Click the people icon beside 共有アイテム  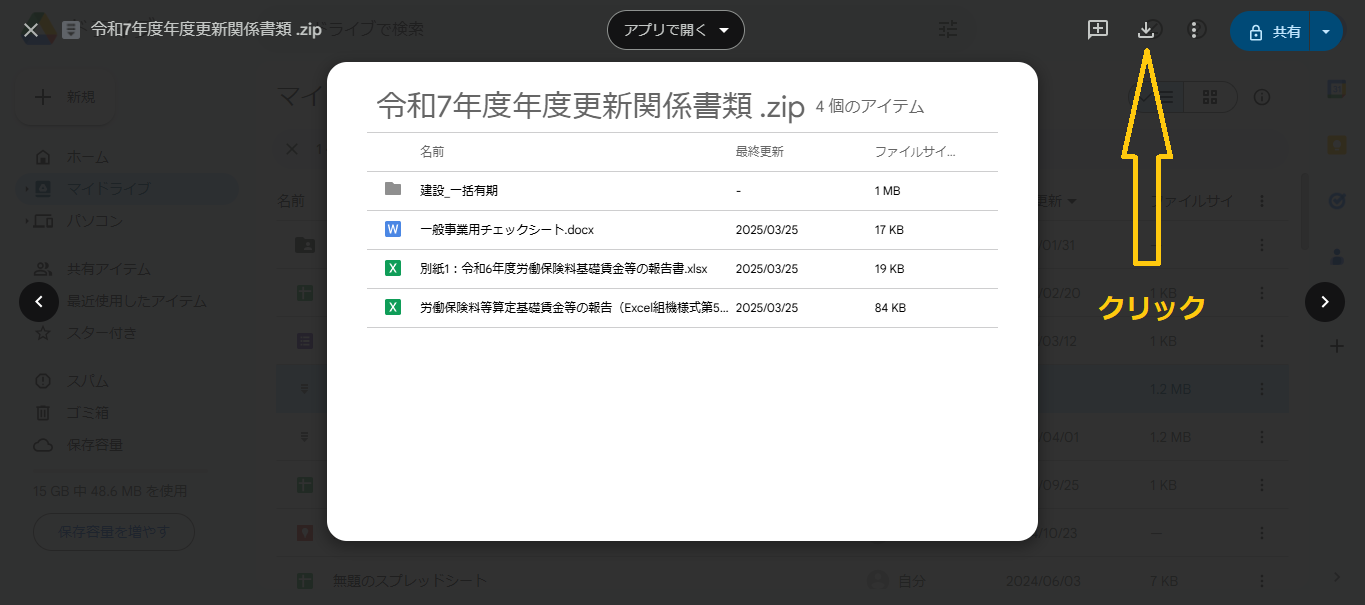click(43, 269)
